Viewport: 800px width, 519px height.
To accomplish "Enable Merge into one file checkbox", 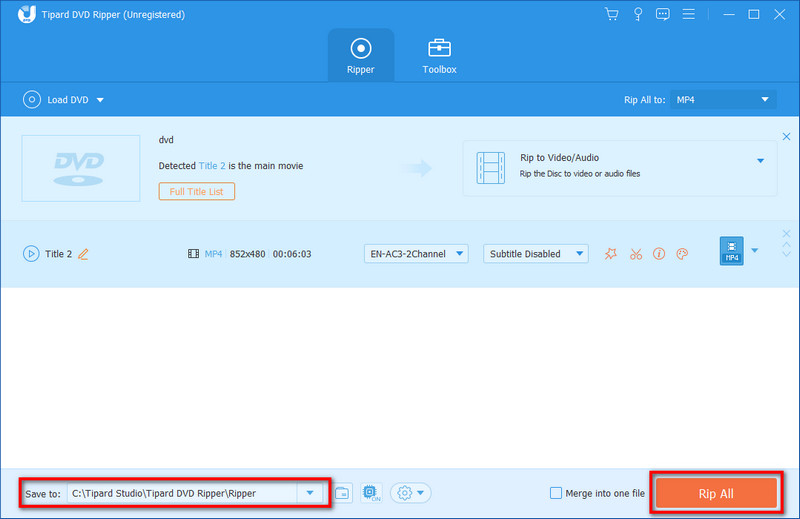I will tap(556, 493).
